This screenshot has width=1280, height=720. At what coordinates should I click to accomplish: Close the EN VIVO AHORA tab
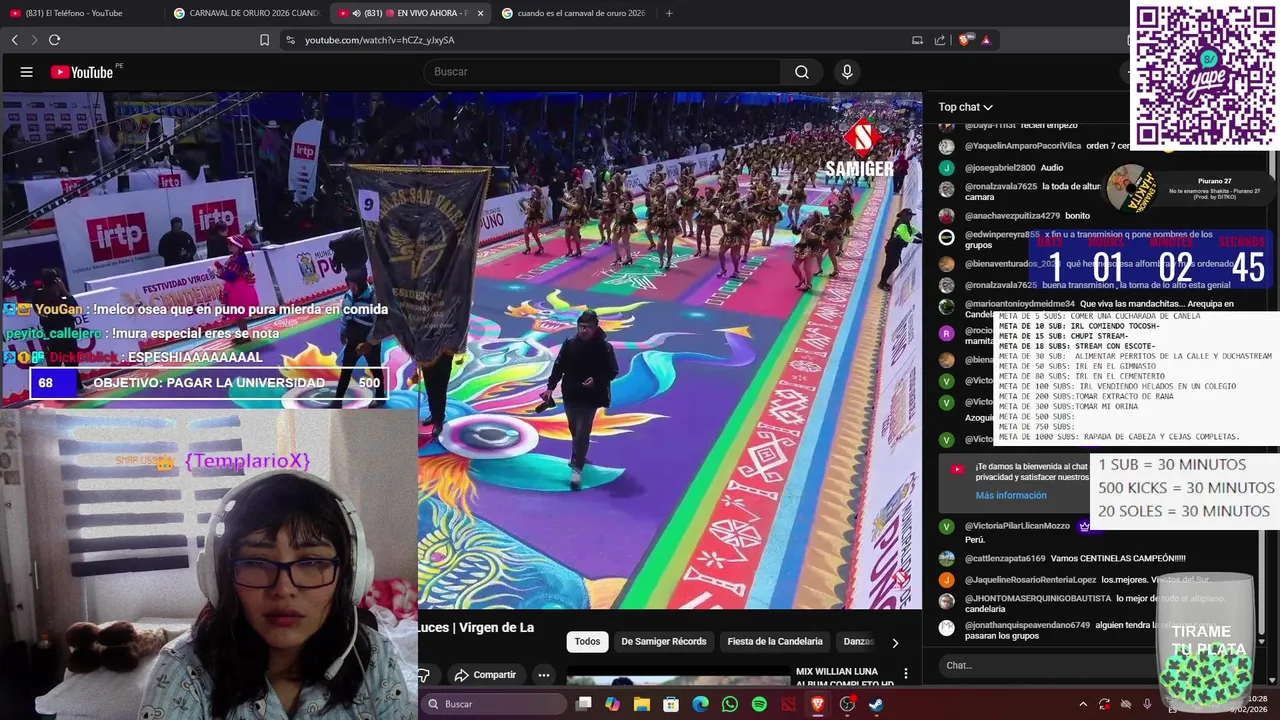pos(480,13)
